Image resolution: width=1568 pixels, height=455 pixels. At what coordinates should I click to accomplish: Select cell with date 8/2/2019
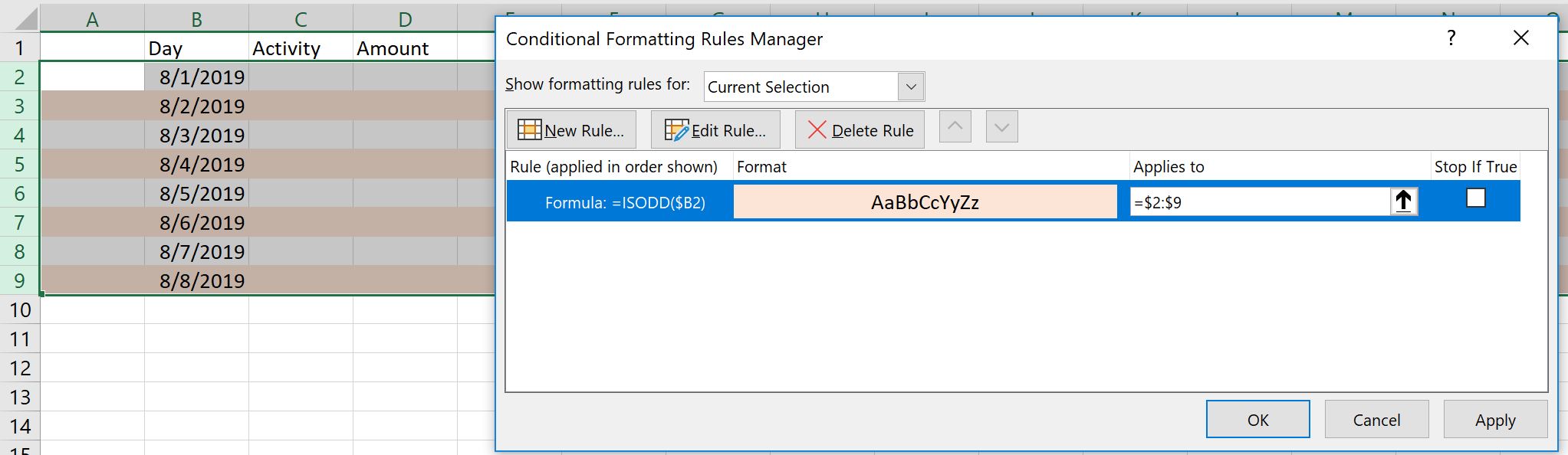196,106
